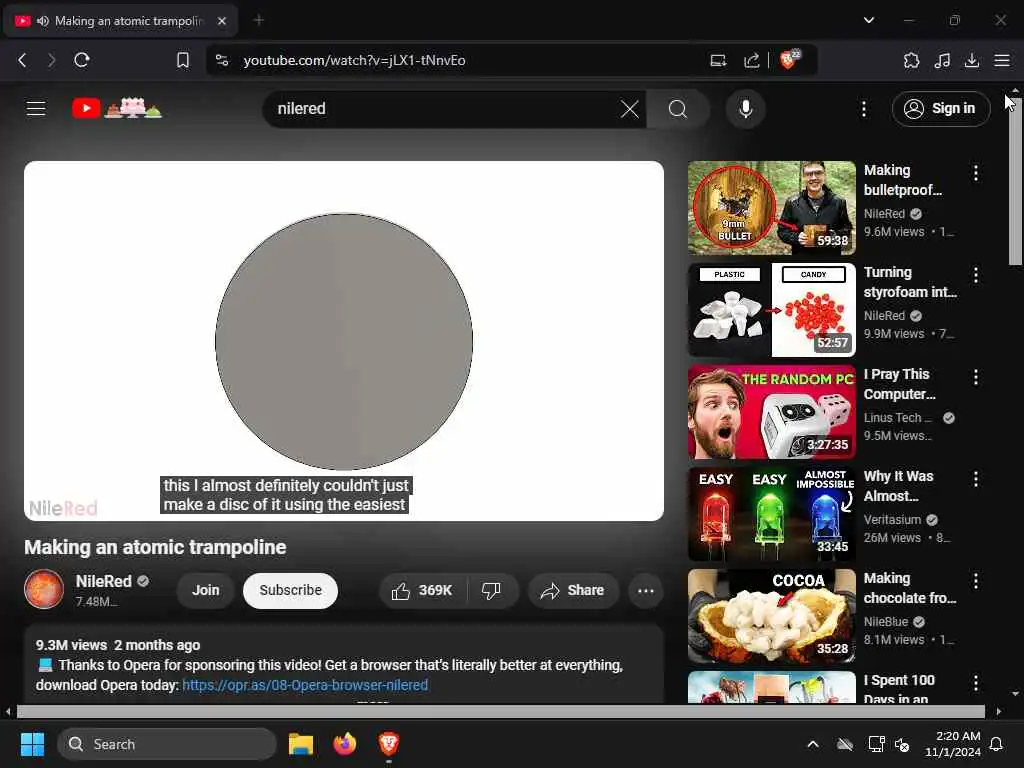
Task: Open the Cocoa chocolate video thumbnail
Action: click(771, 616)
